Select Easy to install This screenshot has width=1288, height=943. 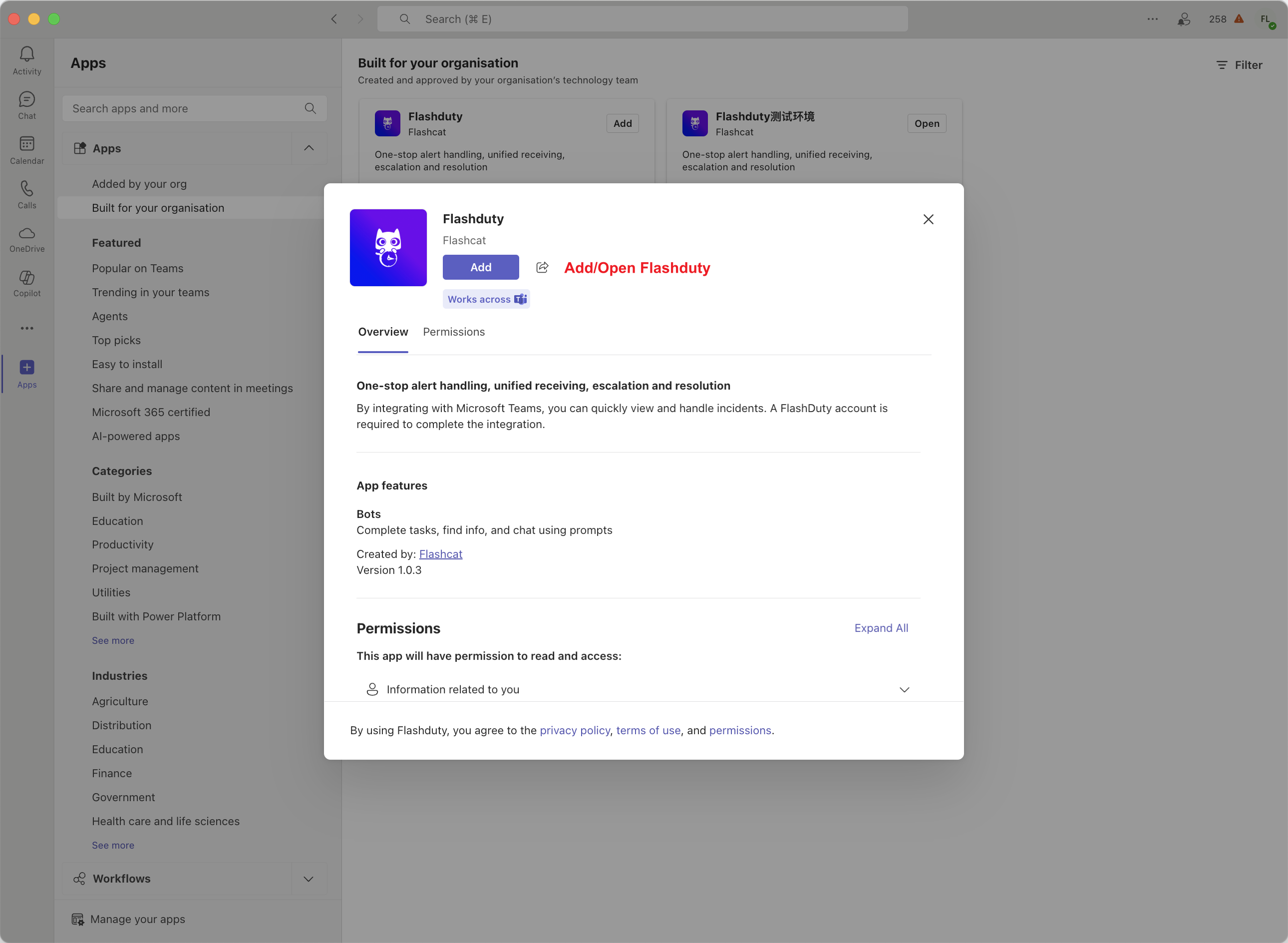click(x=127, y=364)
